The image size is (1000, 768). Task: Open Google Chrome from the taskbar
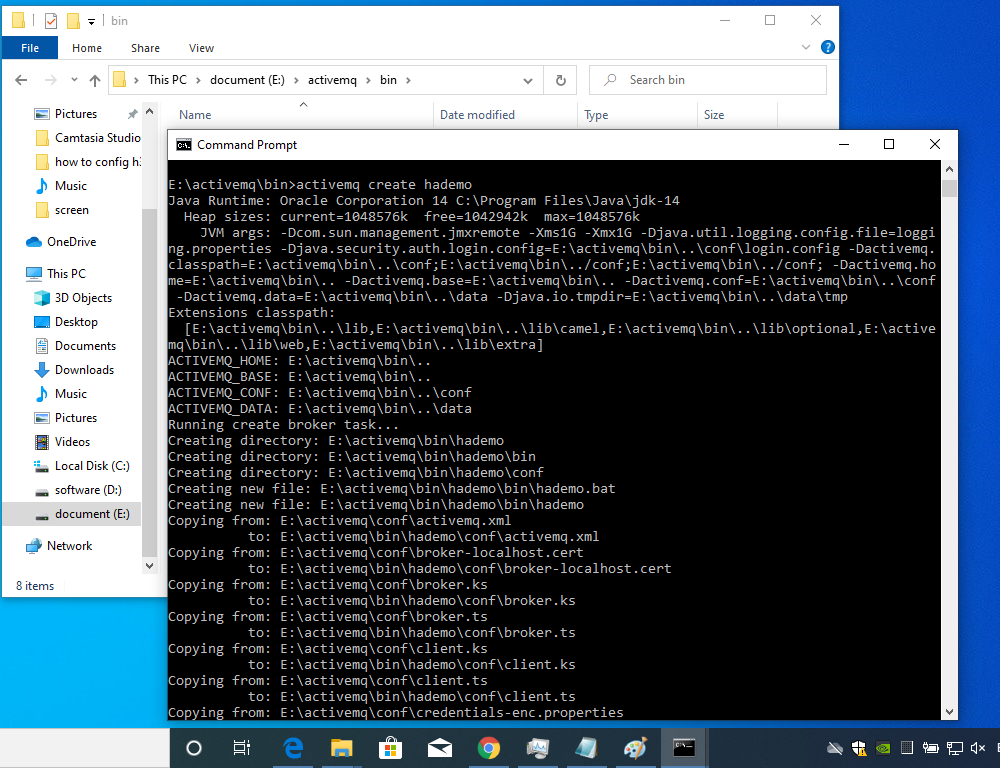[x=488, y=748]
